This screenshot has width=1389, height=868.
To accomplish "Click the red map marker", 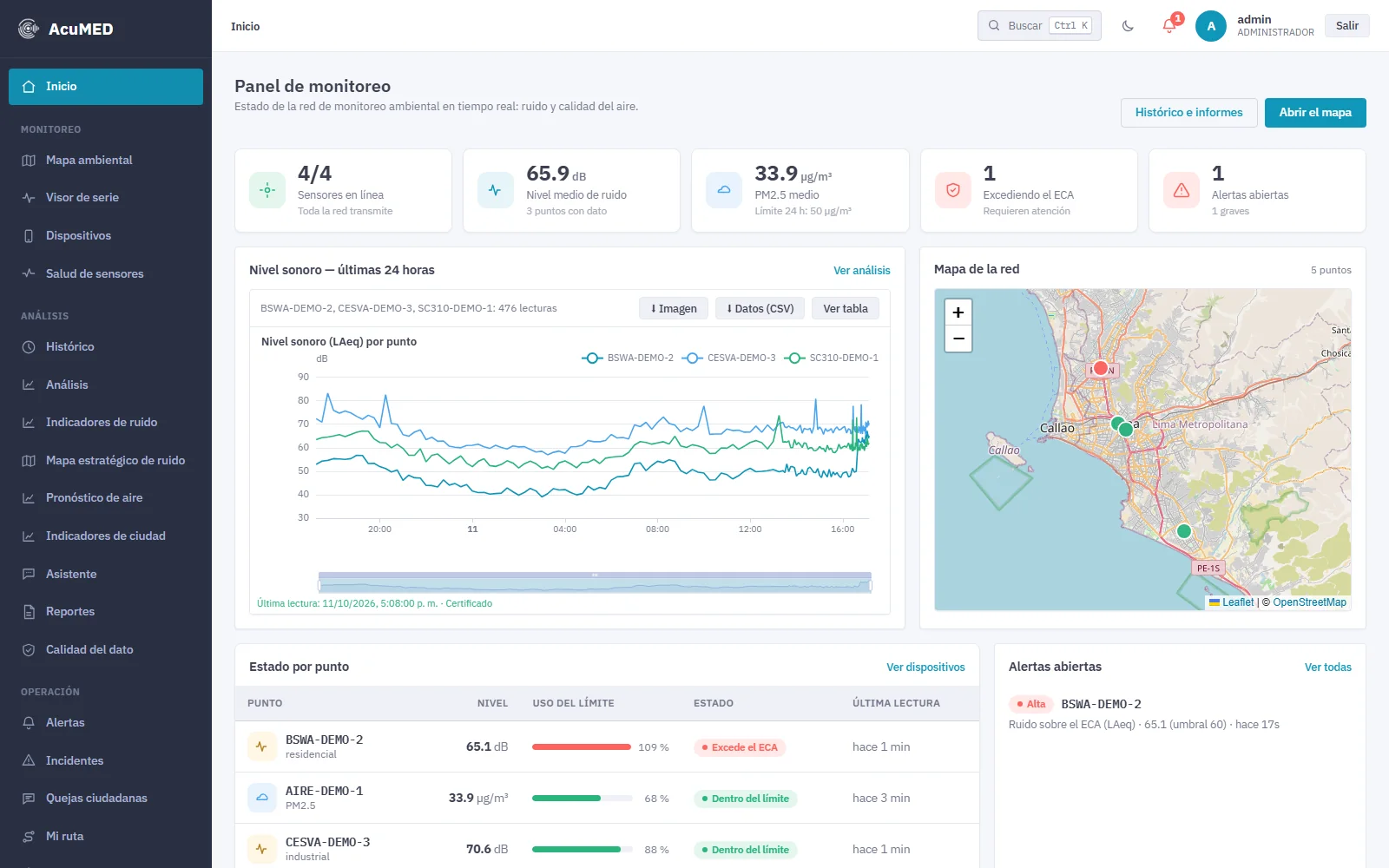I will point(1101,368).
